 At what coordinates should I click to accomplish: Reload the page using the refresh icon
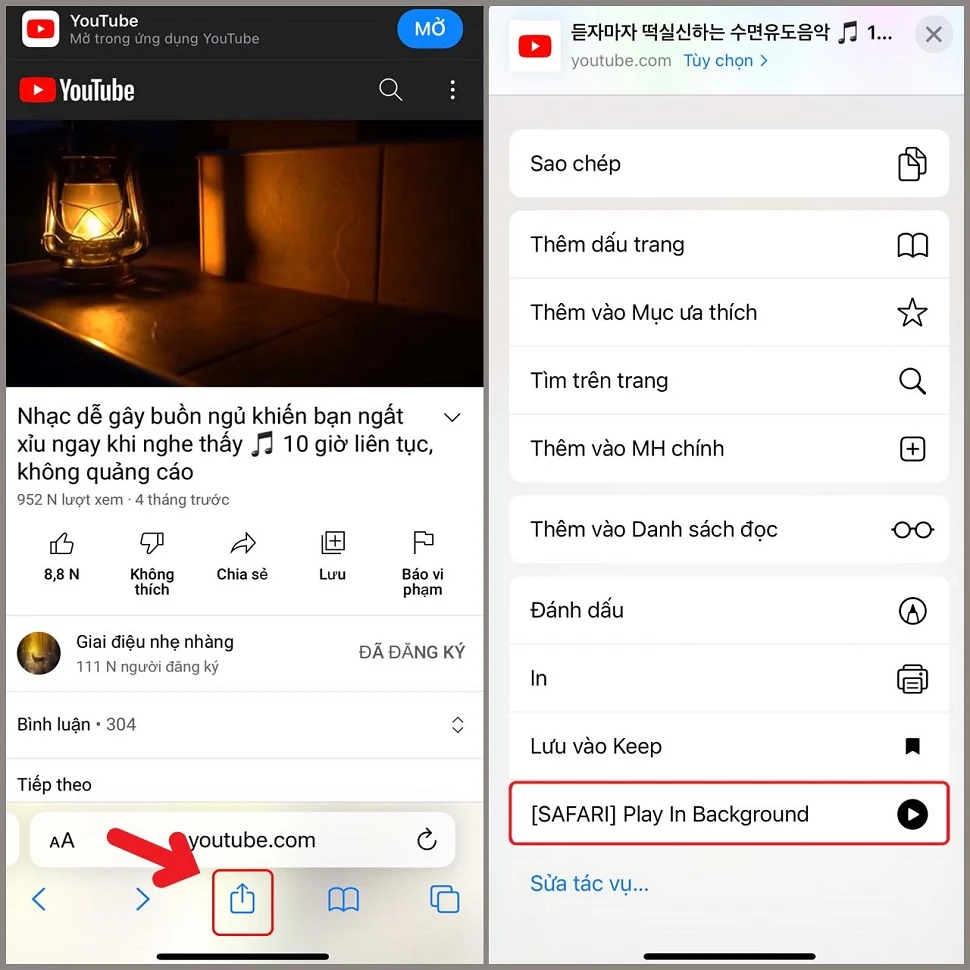click(x=427, y=841)
